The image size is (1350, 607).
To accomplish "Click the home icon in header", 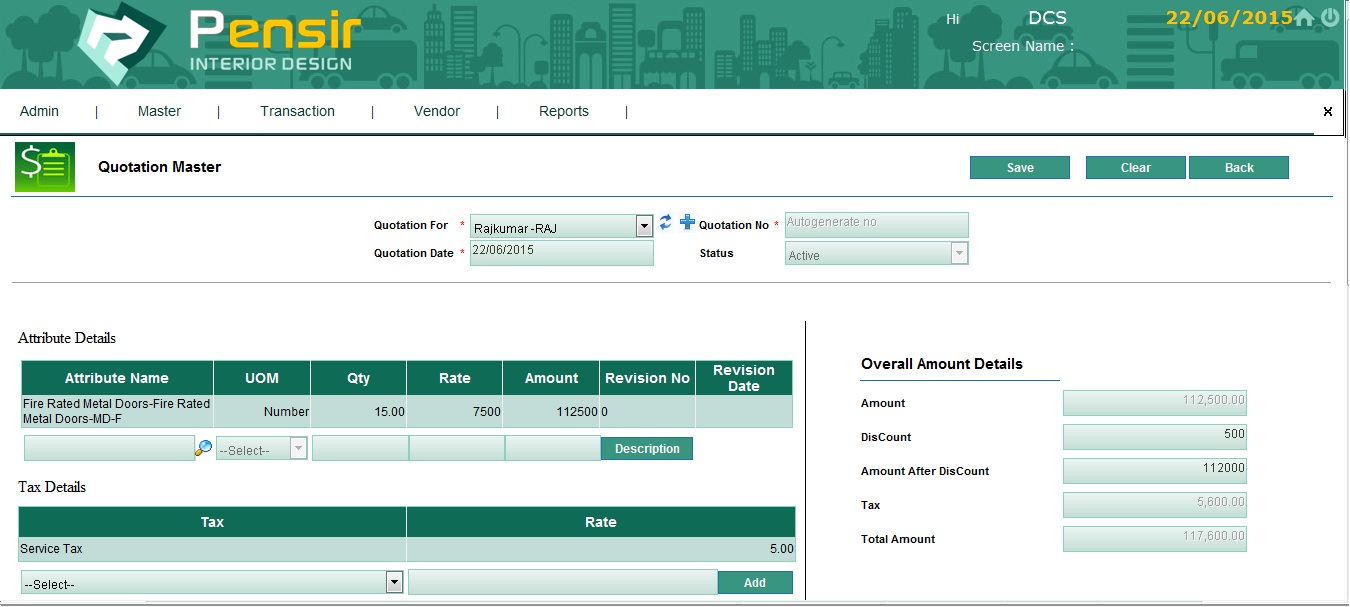I will click(1304, 18).
